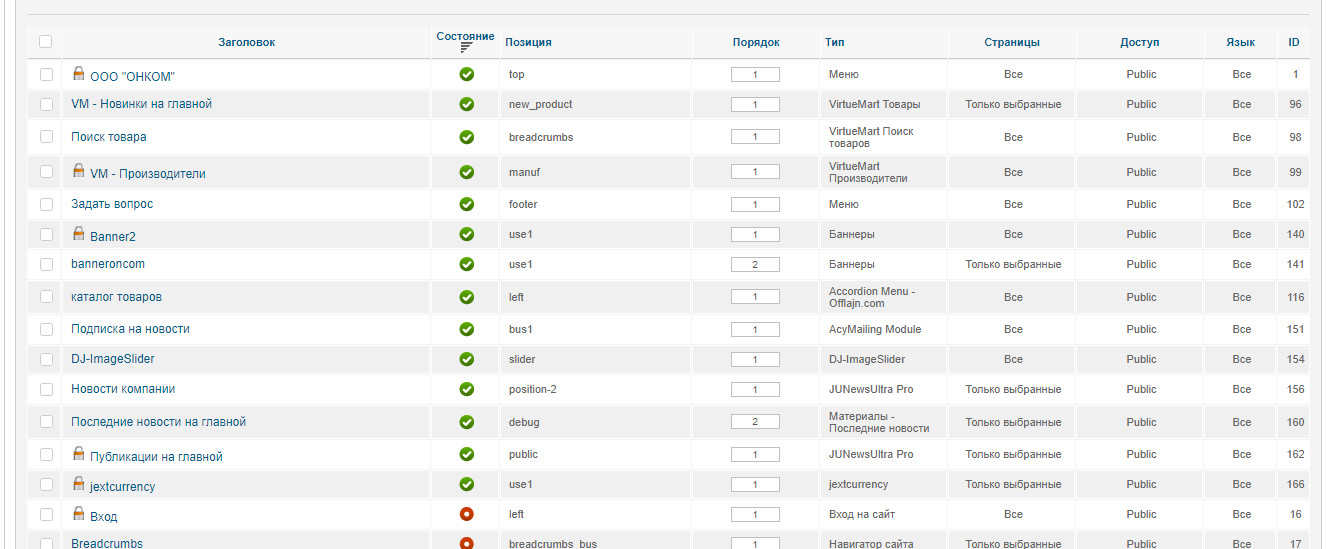Open the Подписка на новости module link
The image size is (1327, 549).
pos(130,329)
